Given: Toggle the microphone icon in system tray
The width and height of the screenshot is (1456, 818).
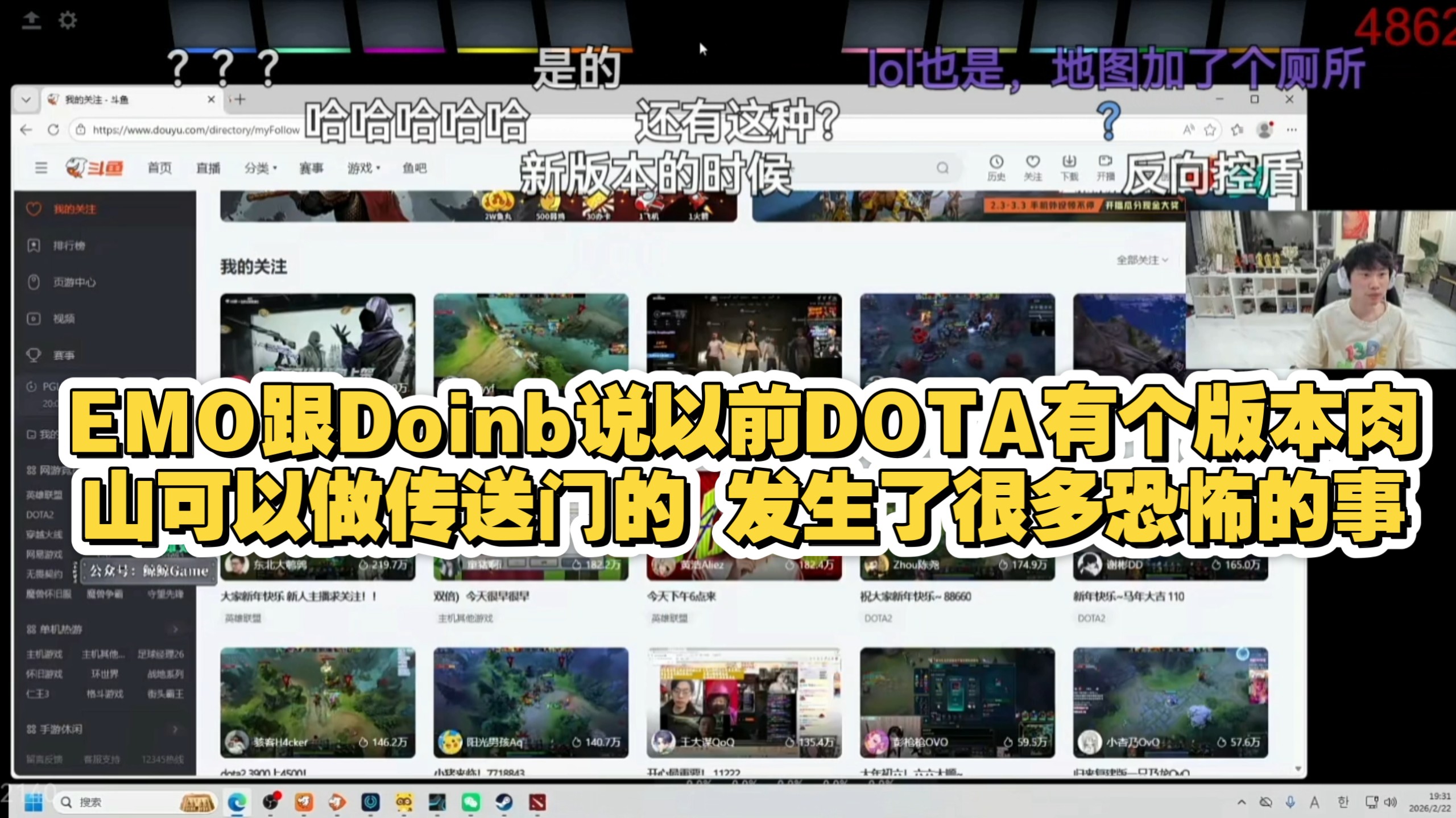Looking at the screenshot, I should click(x=1290, y=802).
